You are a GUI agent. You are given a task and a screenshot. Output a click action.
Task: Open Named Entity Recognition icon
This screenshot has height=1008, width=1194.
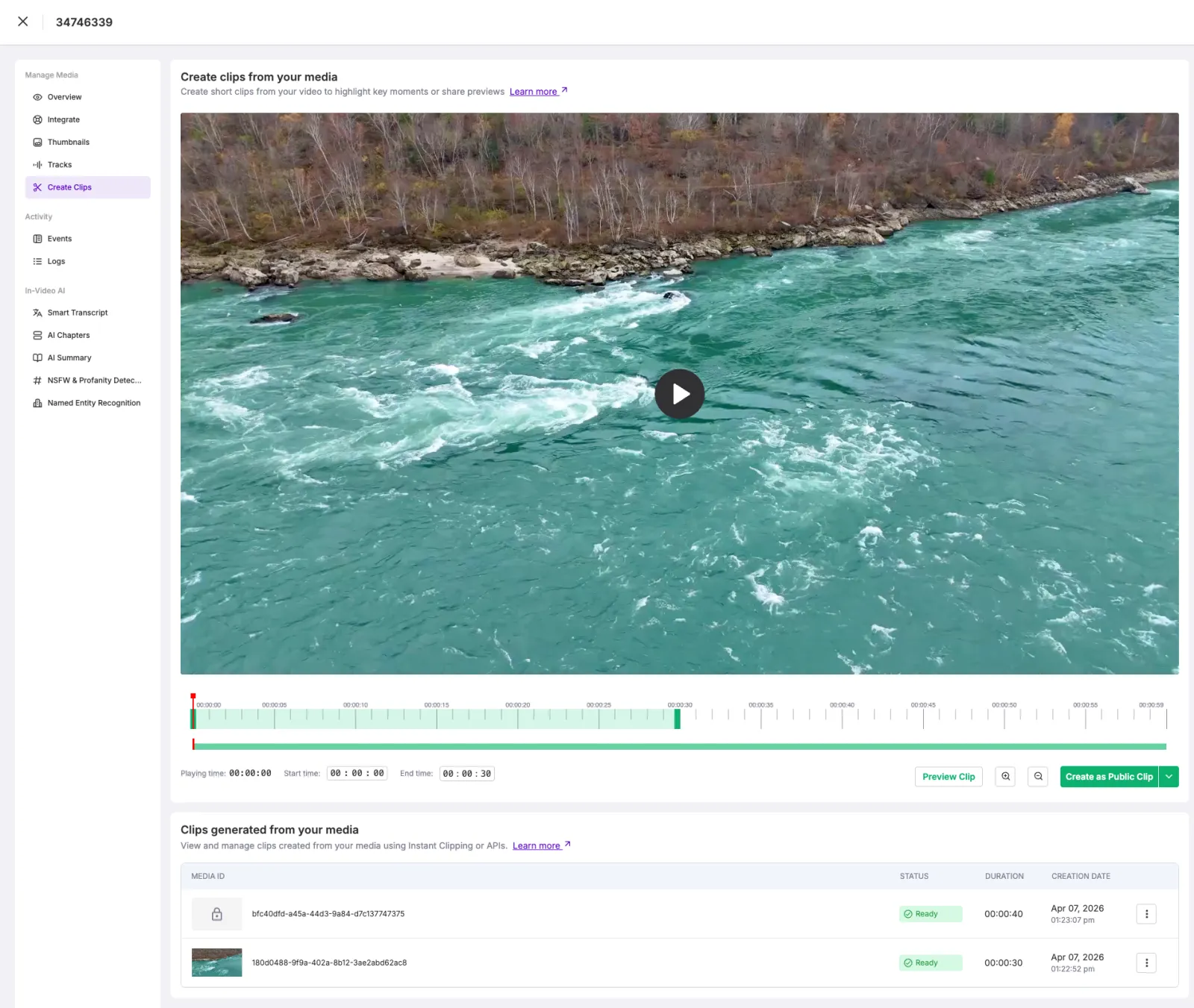click(37, 403)
